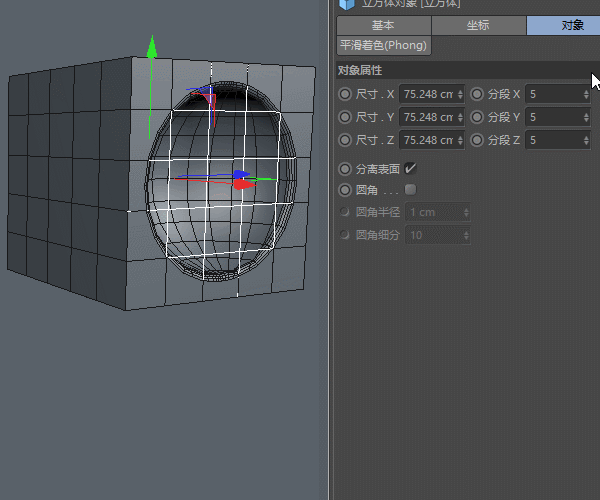Uncheck the 分离表面 checkbox

pos(410,168)
